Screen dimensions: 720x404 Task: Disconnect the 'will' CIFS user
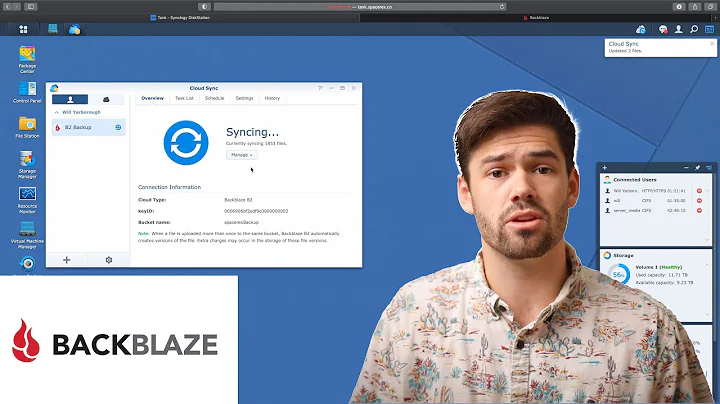[x=699, y=201]
